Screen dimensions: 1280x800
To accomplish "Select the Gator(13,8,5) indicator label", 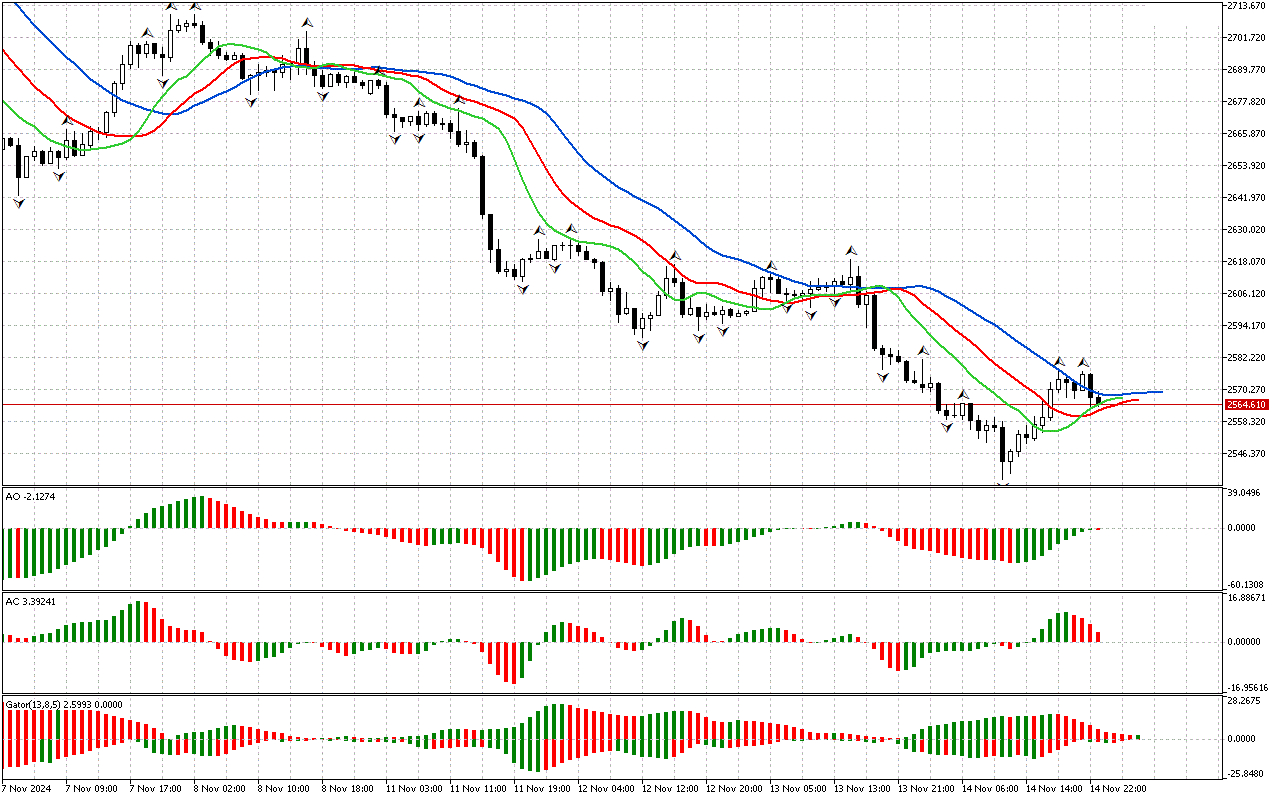I will click(x=64, y=704).
